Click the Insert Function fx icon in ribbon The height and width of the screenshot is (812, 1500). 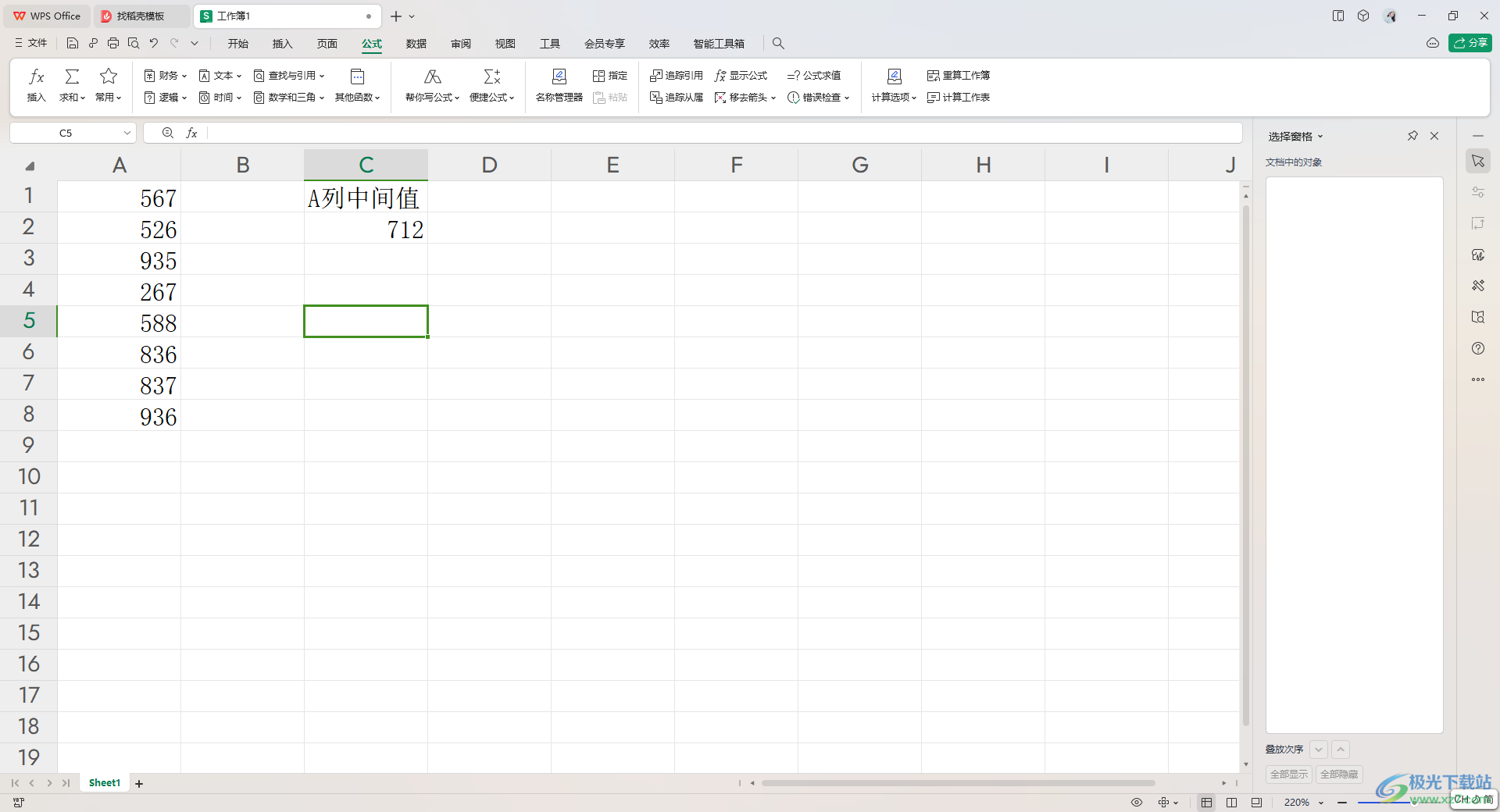click(x=36, y=77)
